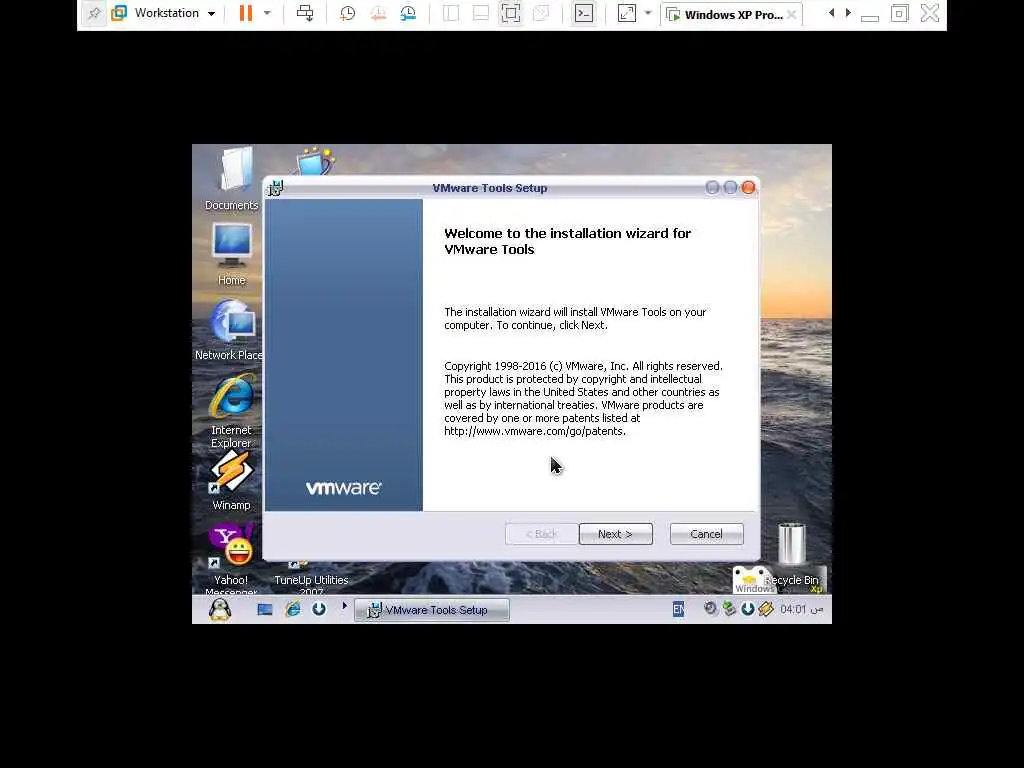Click the blue download arrow tray icon
The image size is (1024, 768).
[x=748, y=609]
